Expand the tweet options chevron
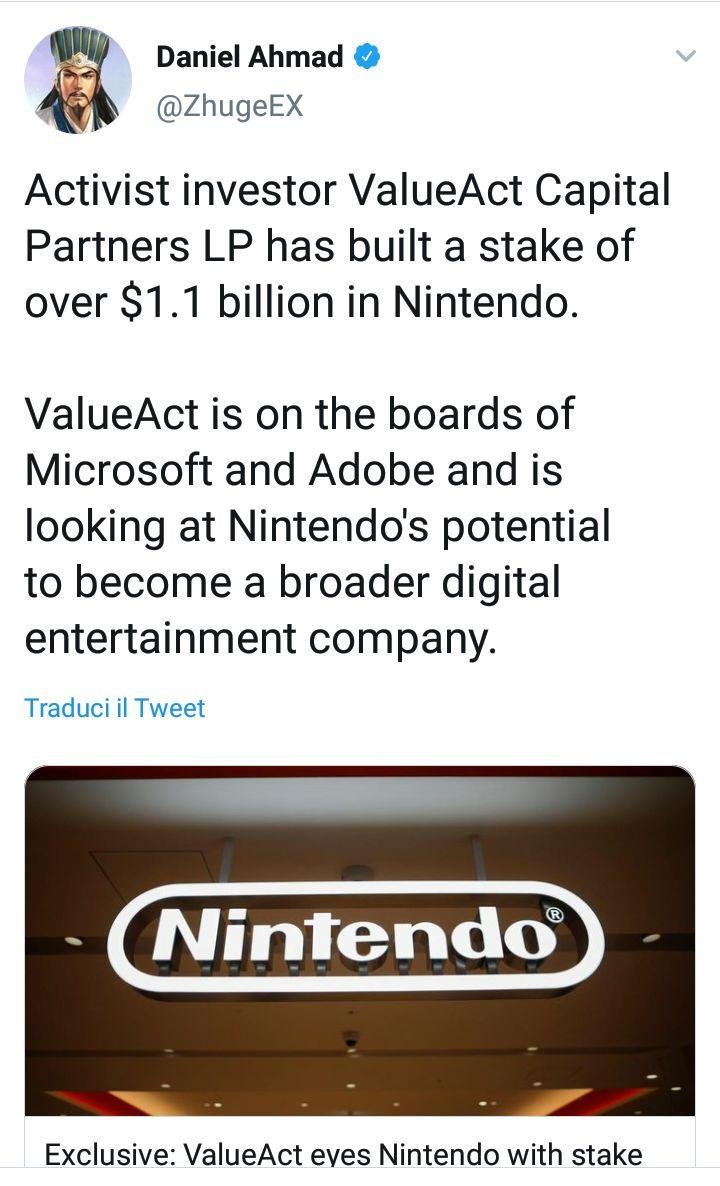The image size is (720, 1186). [x=685, y=56]
